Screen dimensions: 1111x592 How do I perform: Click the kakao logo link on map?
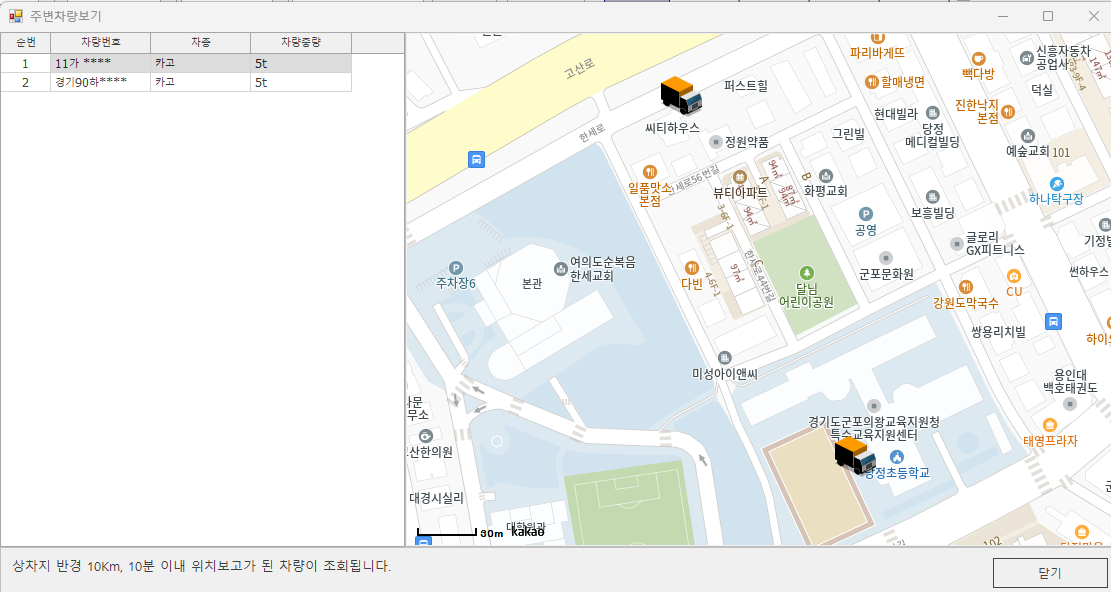[x=527, y=532]
